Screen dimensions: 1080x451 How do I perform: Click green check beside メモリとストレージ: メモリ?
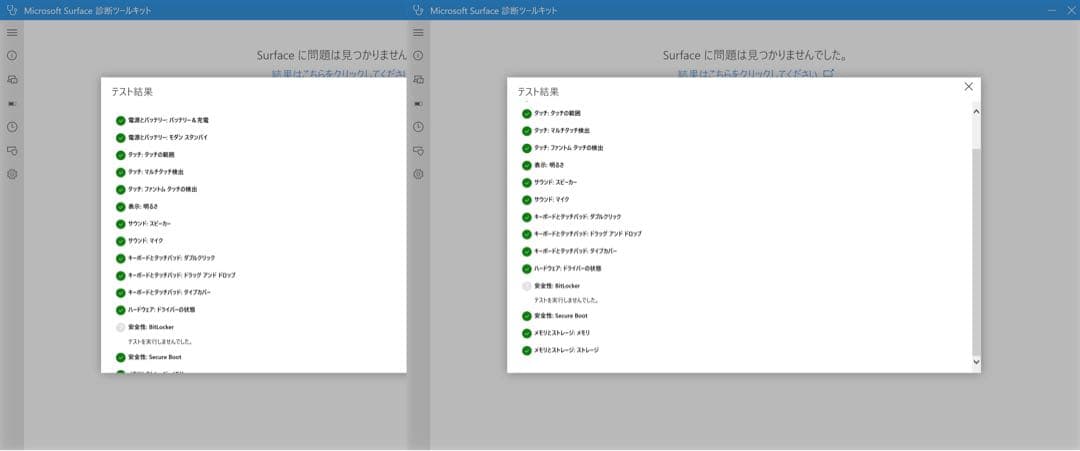(x=527, y=333)
